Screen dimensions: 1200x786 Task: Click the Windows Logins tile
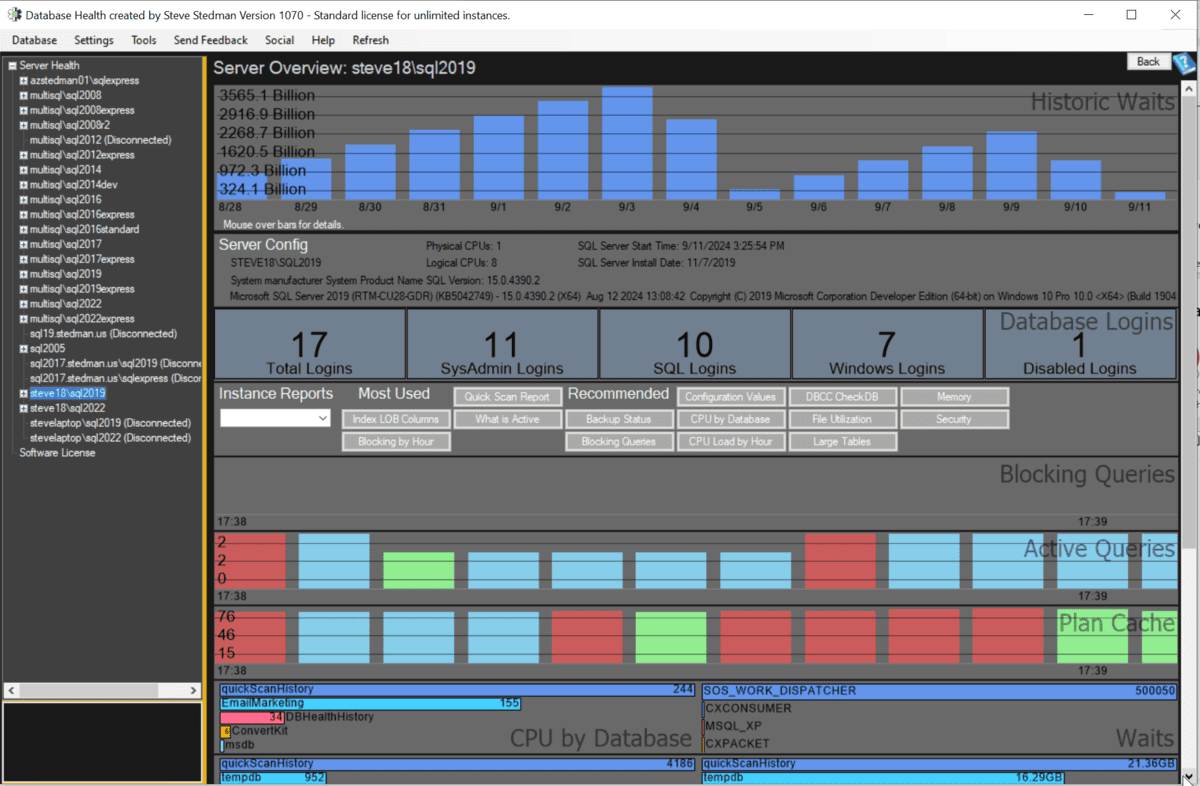point(887,343)
